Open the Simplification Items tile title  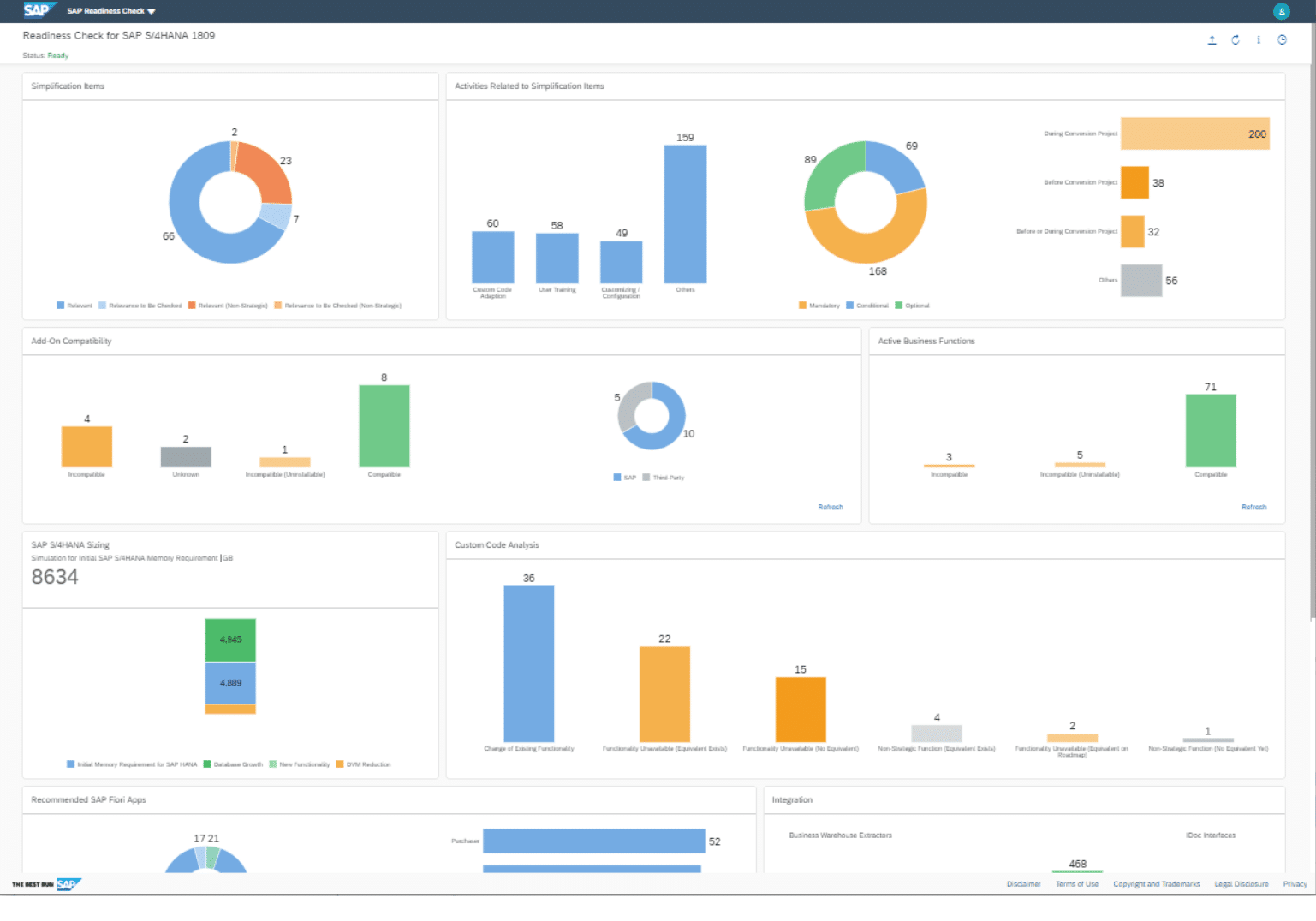coord(68,86)
